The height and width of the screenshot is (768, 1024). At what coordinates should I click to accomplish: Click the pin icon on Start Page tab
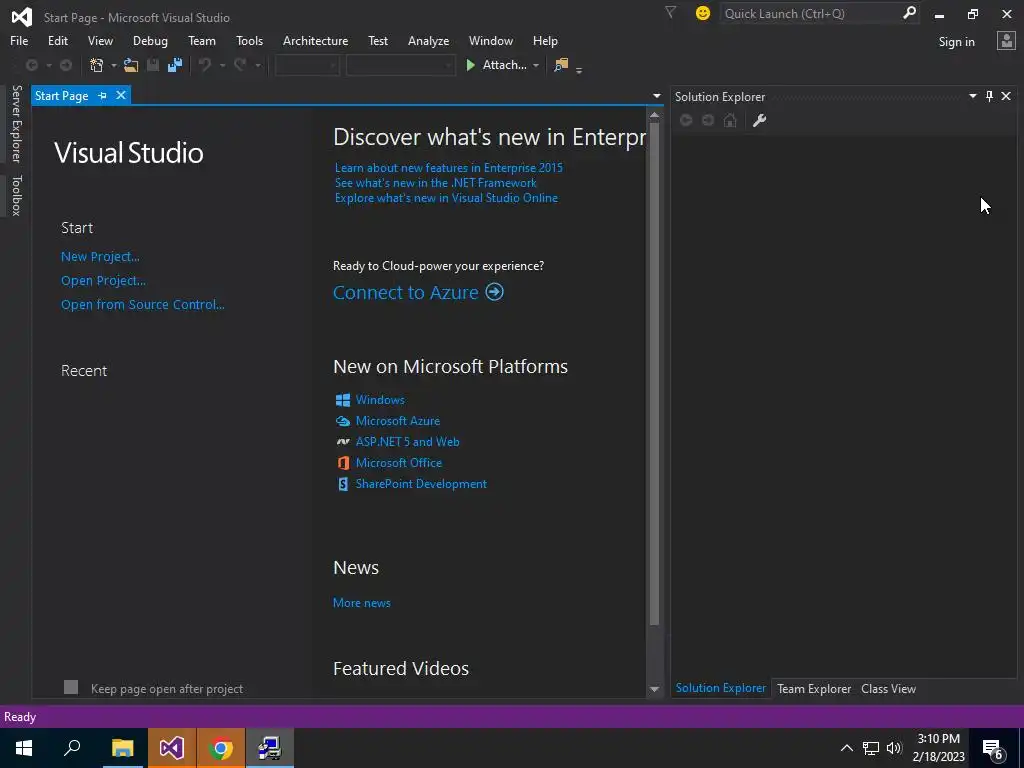[103, 96]
